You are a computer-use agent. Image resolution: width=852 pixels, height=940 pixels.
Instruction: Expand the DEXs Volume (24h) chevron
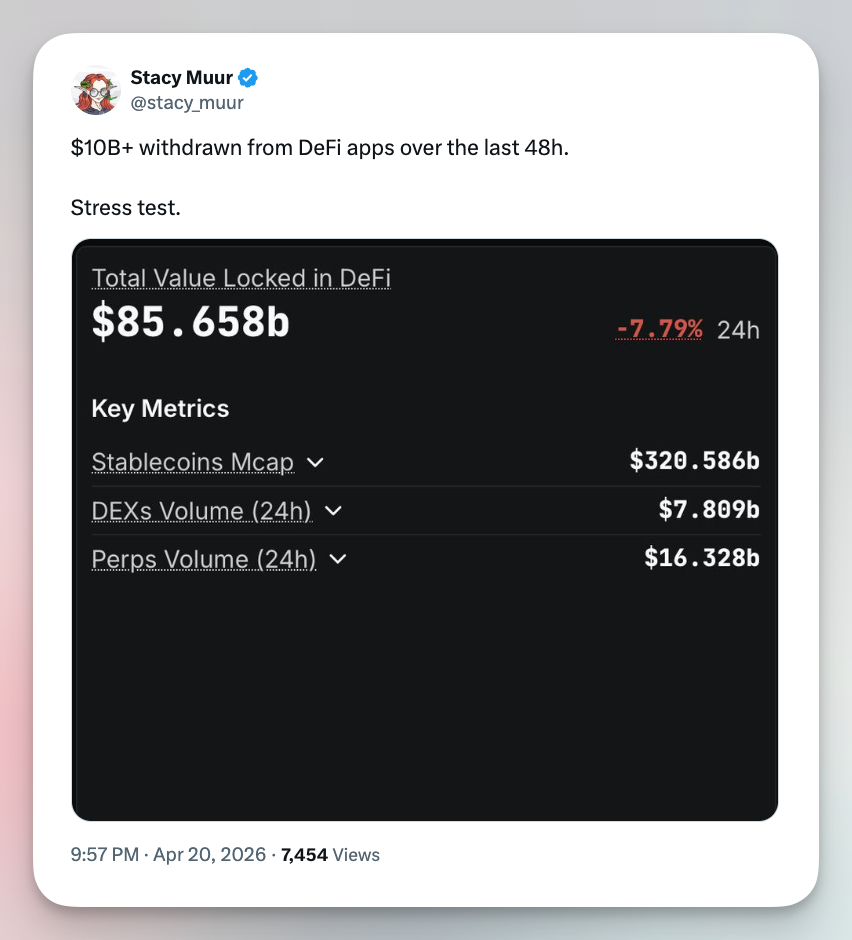[x=334, y=511]
